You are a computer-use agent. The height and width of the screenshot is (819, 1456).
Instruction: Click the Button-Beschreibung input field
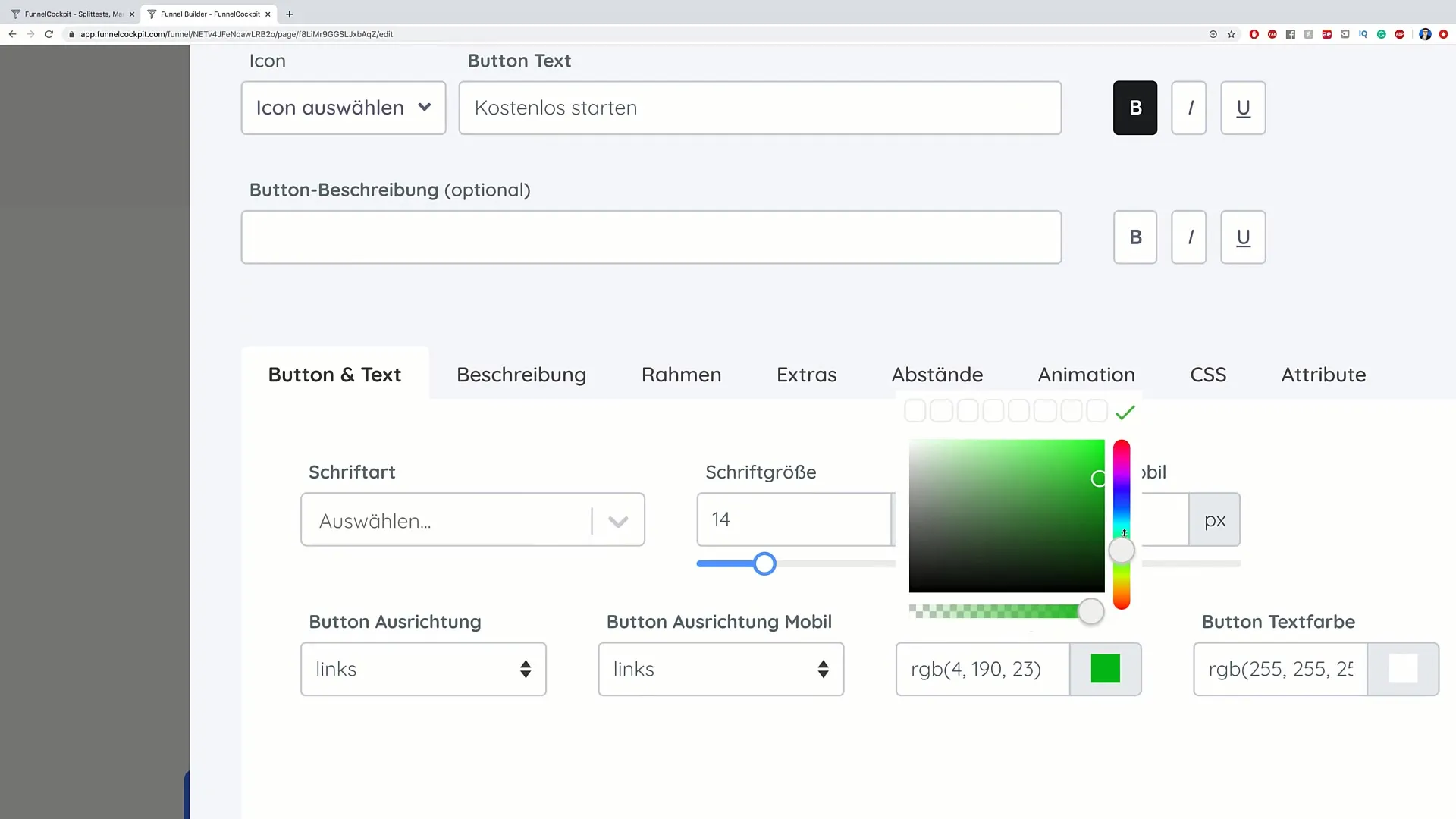tap(651, 237)
